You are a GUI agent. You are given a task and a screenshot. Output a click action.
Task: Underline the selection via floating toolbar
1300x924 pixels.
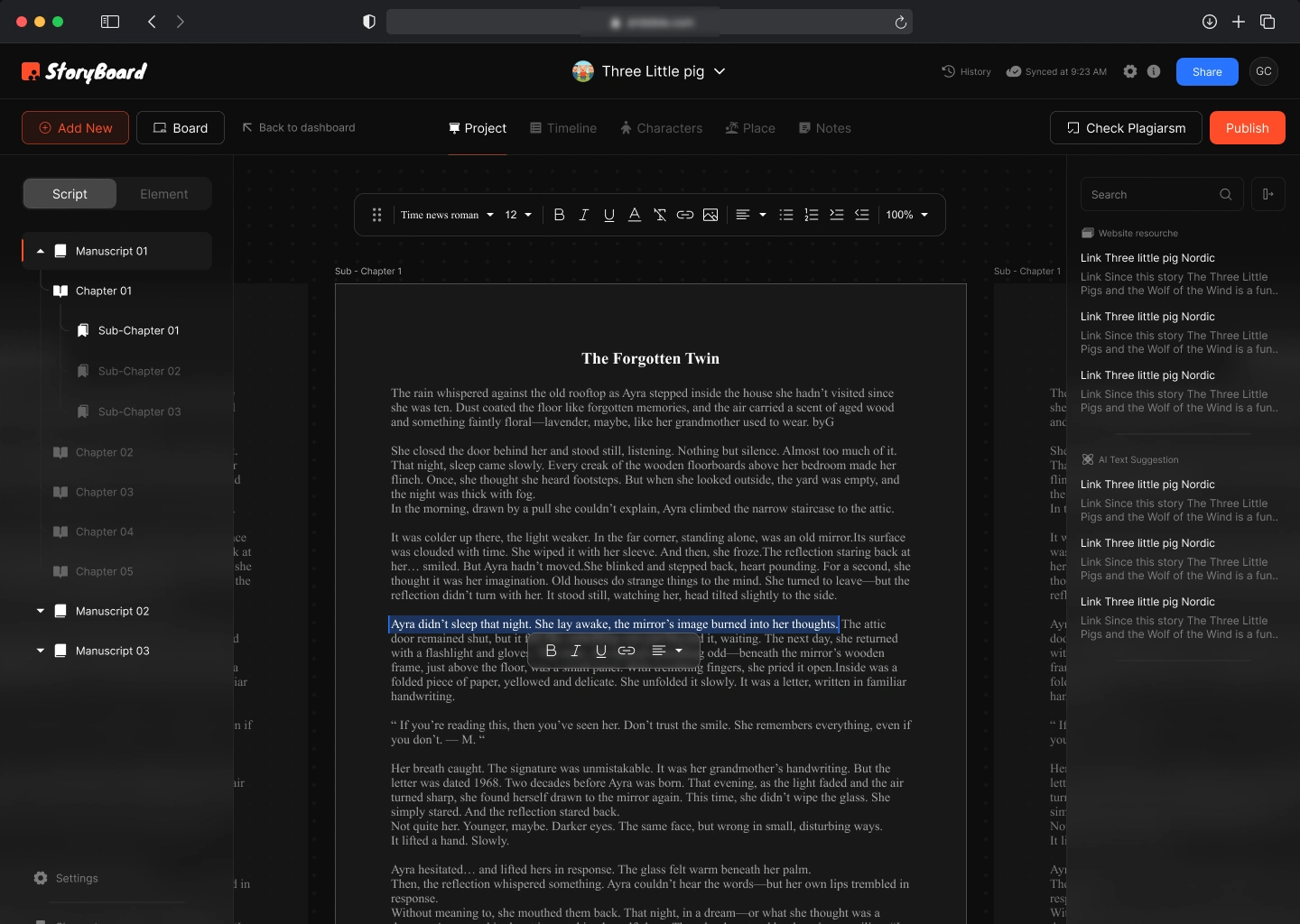(601, 651)
